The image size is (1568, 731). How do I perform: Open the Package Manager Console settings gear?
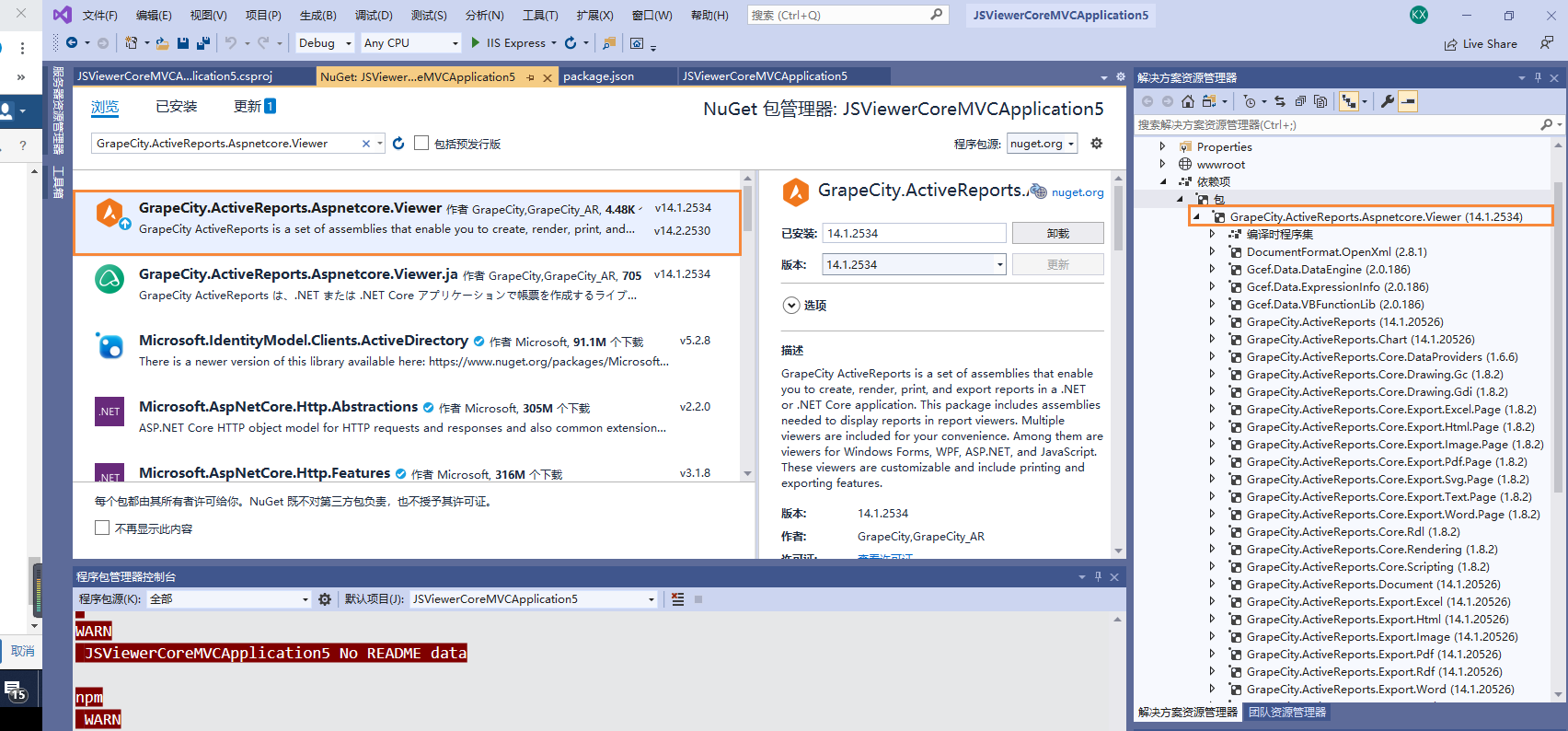pyautogui.click(x=325, y=599)
